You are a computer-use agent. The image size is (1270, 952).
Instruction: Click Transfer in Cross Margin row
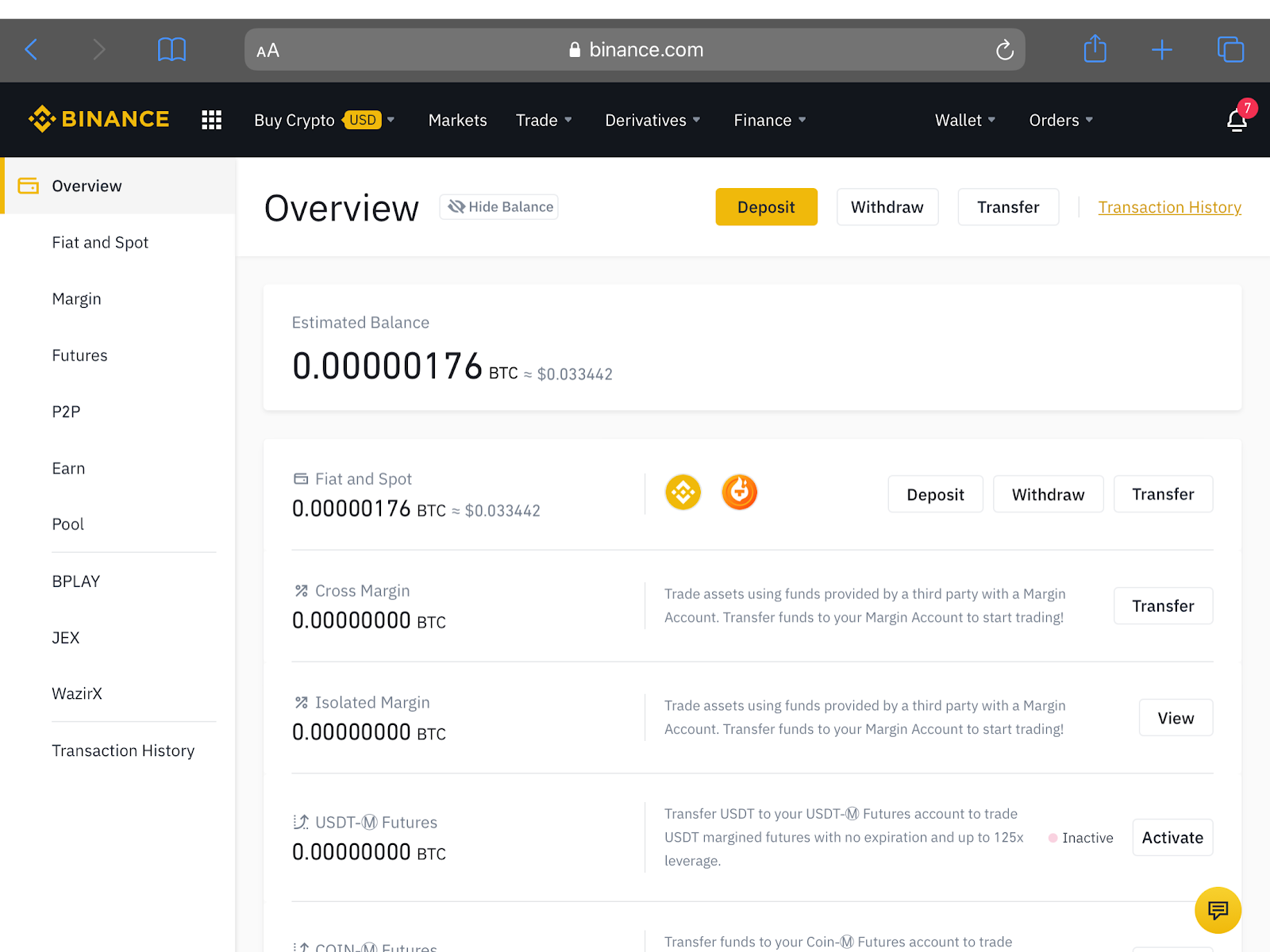[1163, 606]
